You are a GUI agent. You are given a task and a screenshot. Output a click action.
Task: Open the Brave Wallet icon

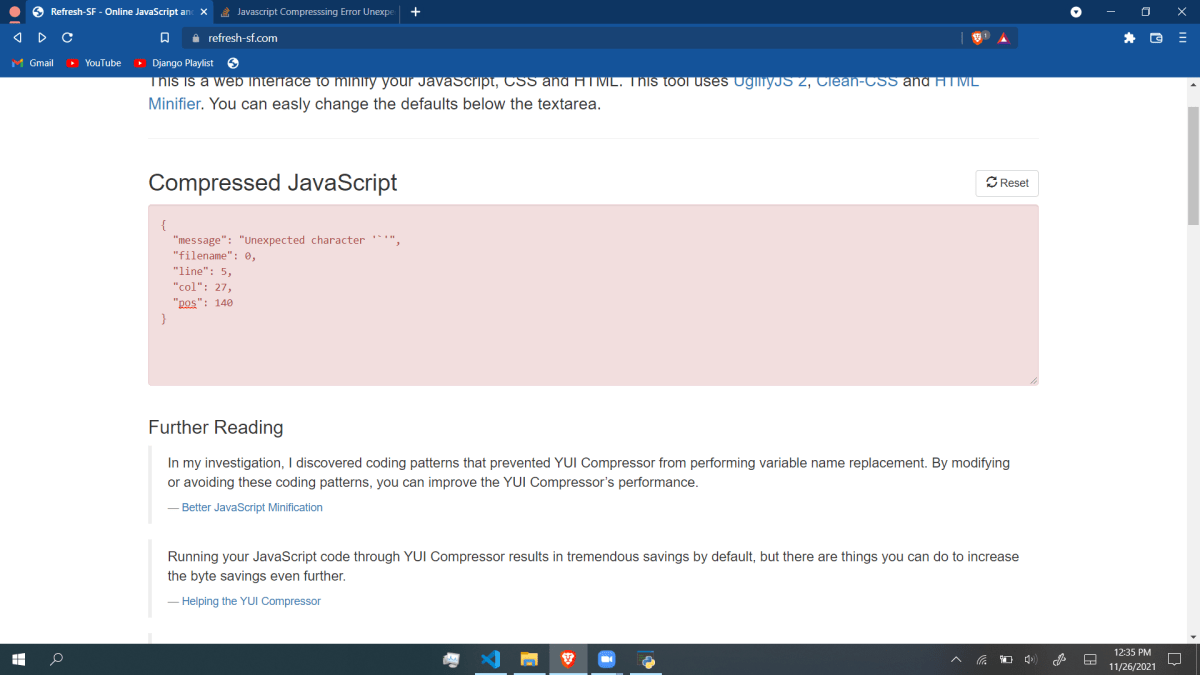click(x=1156, y=37)
